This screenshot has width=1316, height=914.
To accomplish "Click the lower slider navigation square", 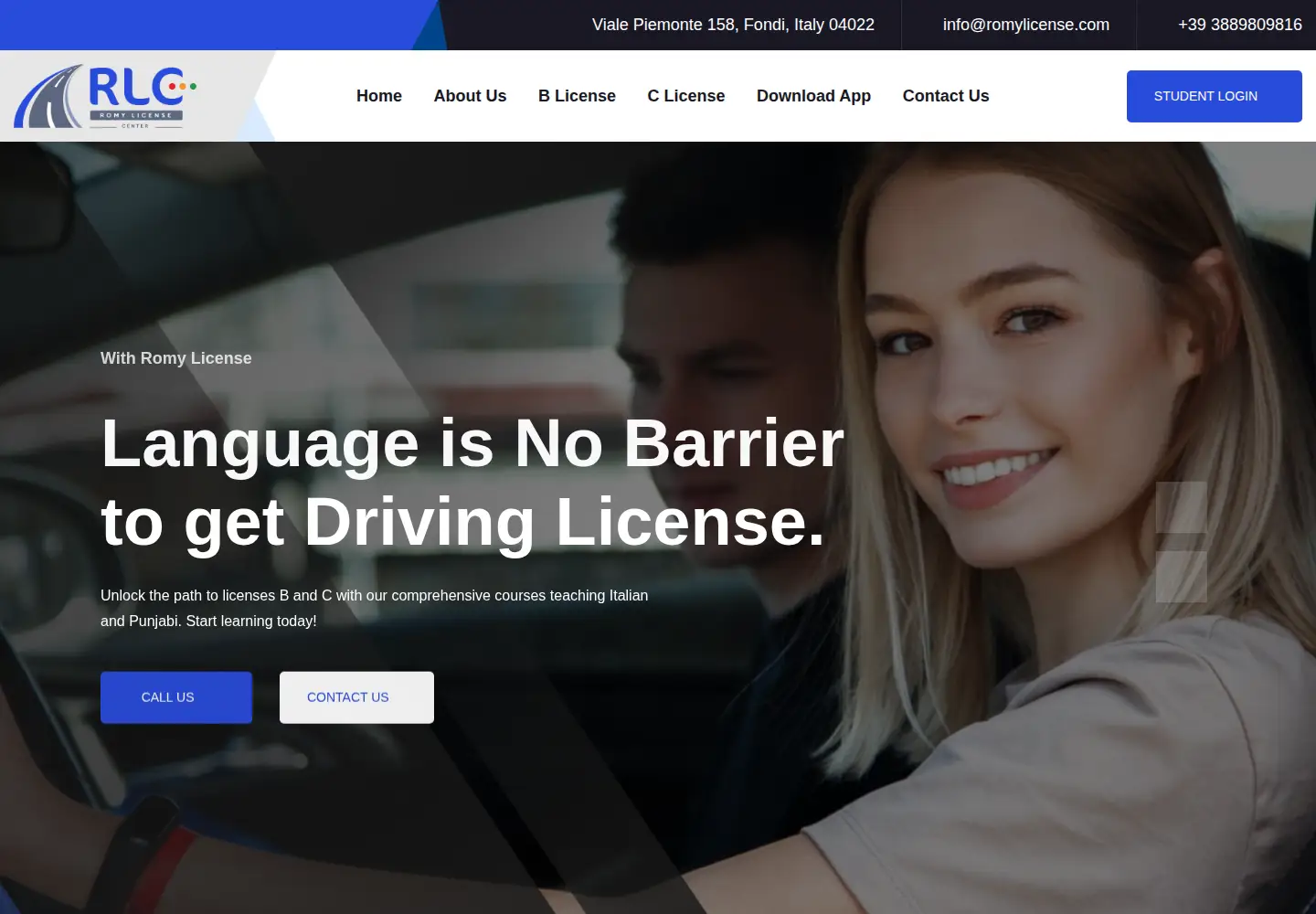I will point(1181,577).
